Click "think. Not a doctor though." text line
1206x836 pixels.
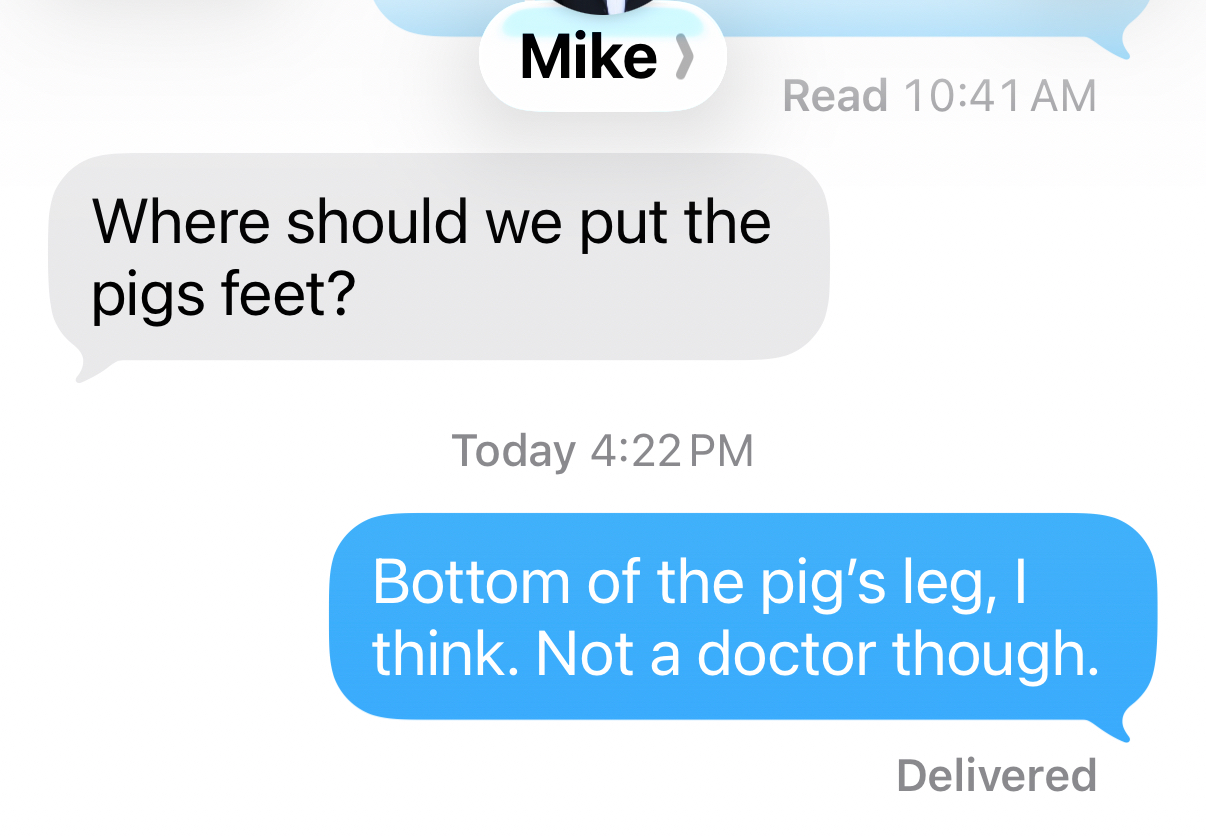pos(735,654)
